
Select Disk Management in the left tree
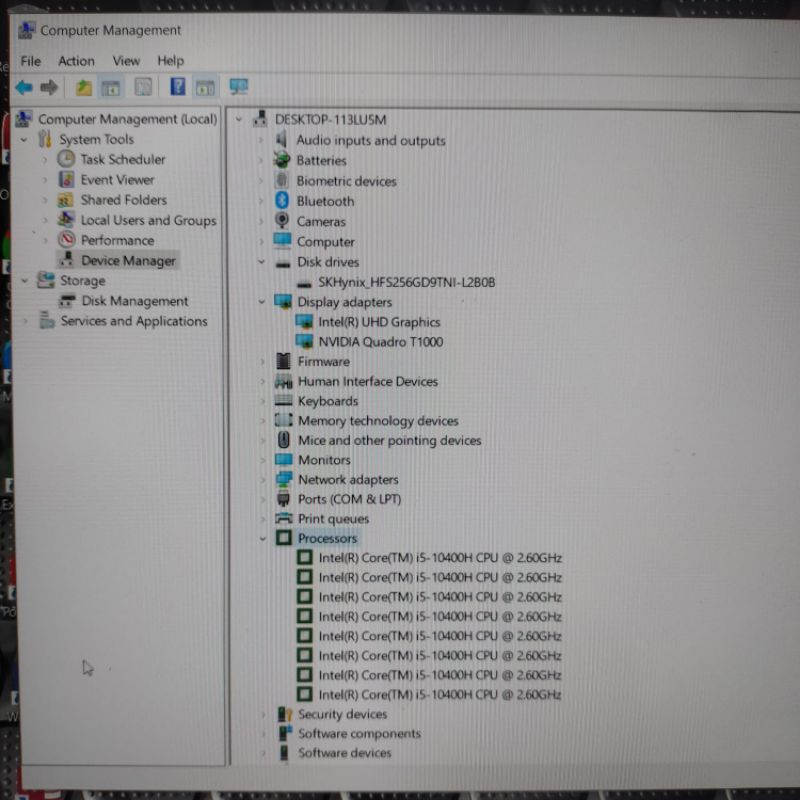coord(134,301)
